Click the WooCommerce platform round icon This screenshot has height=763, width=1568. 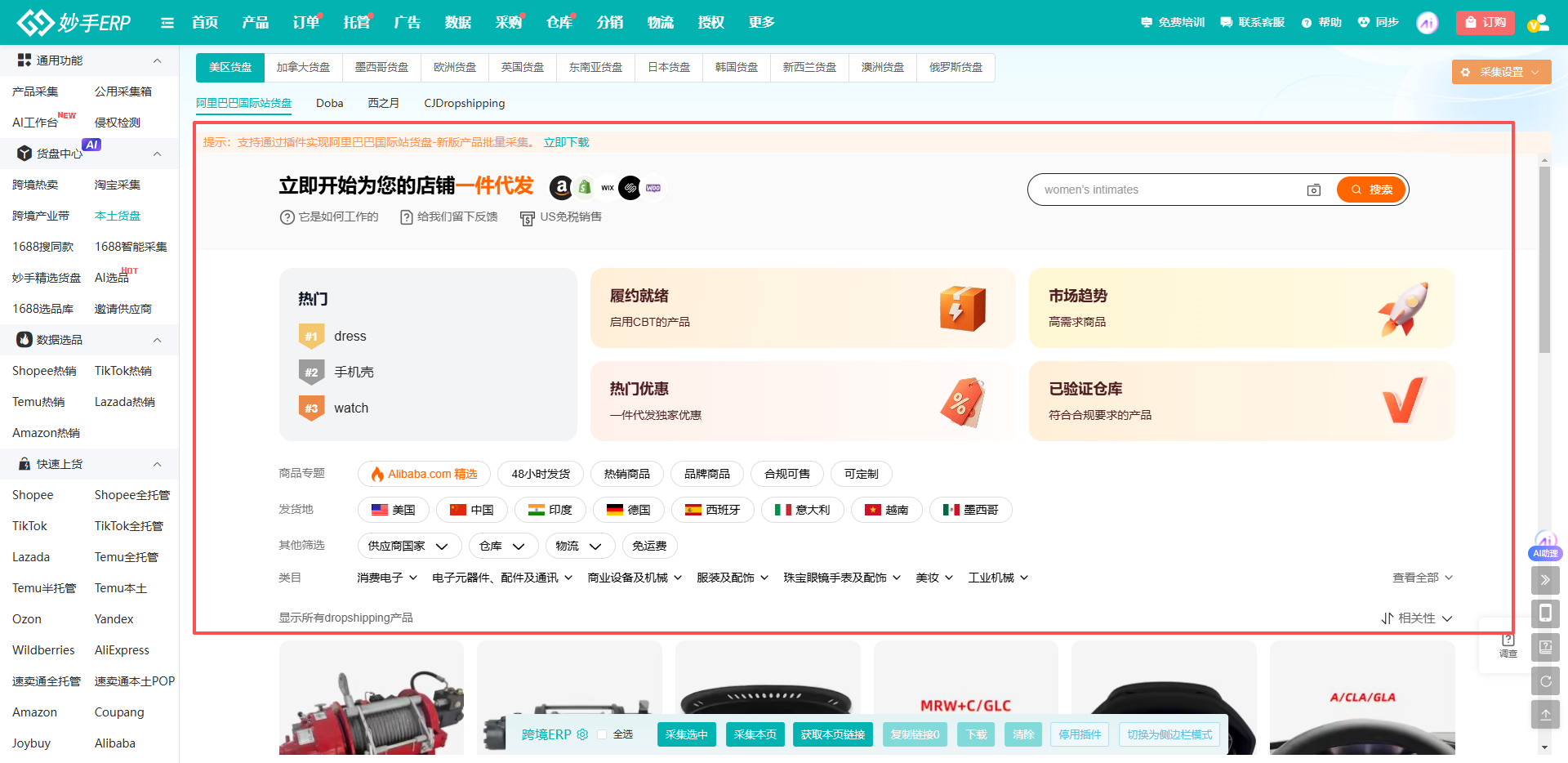point(653,188)
